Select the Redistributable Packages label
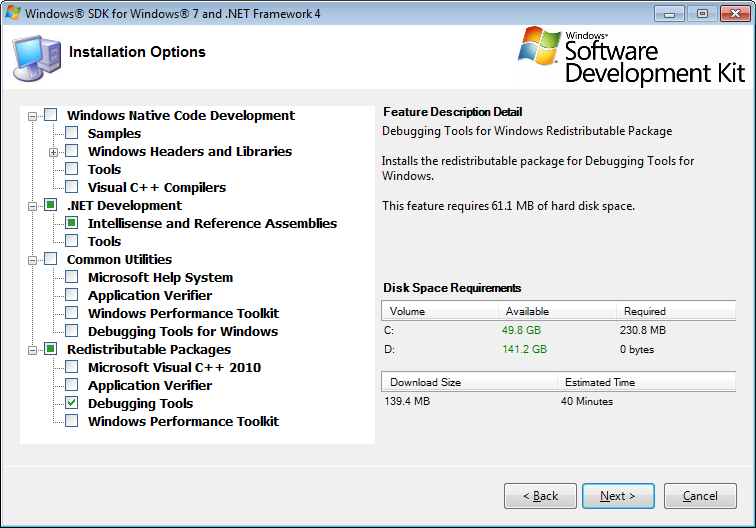The height and width of the screenshot is (528, 756). pyautogui.click(x=149, y=350)
